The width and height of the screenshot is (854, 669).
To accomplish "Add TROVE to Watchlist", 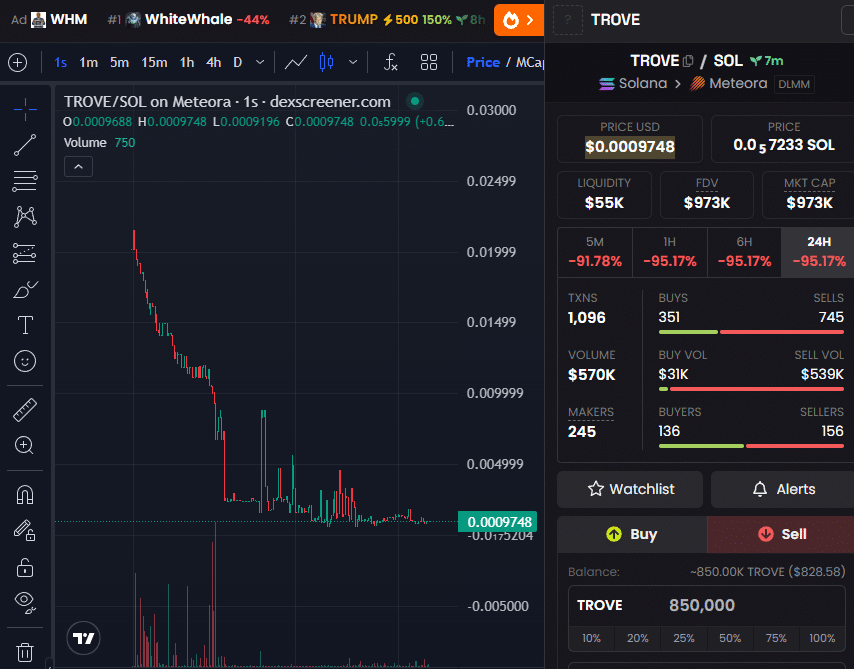I will (x=631, y=489).
